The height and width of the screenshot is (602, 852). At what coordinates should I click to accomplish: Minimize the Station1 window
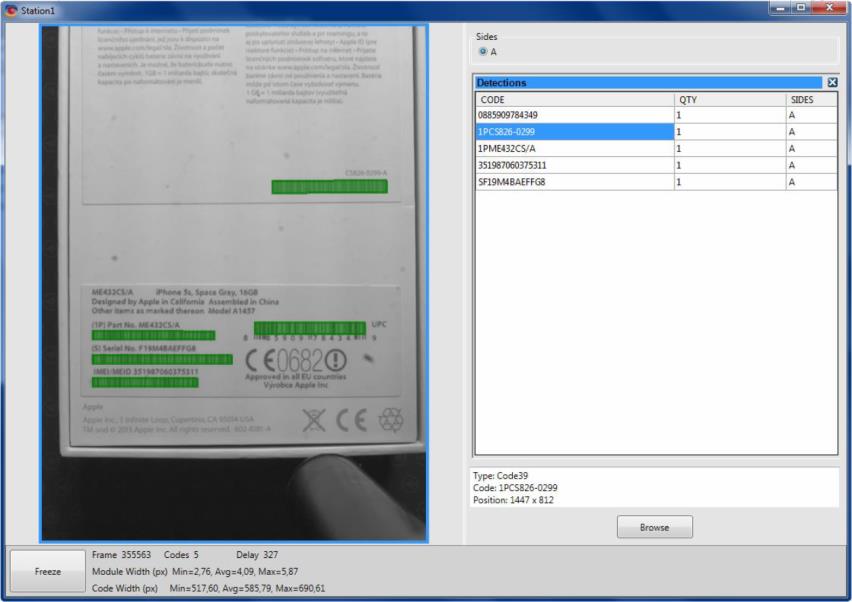coord(780,8)
